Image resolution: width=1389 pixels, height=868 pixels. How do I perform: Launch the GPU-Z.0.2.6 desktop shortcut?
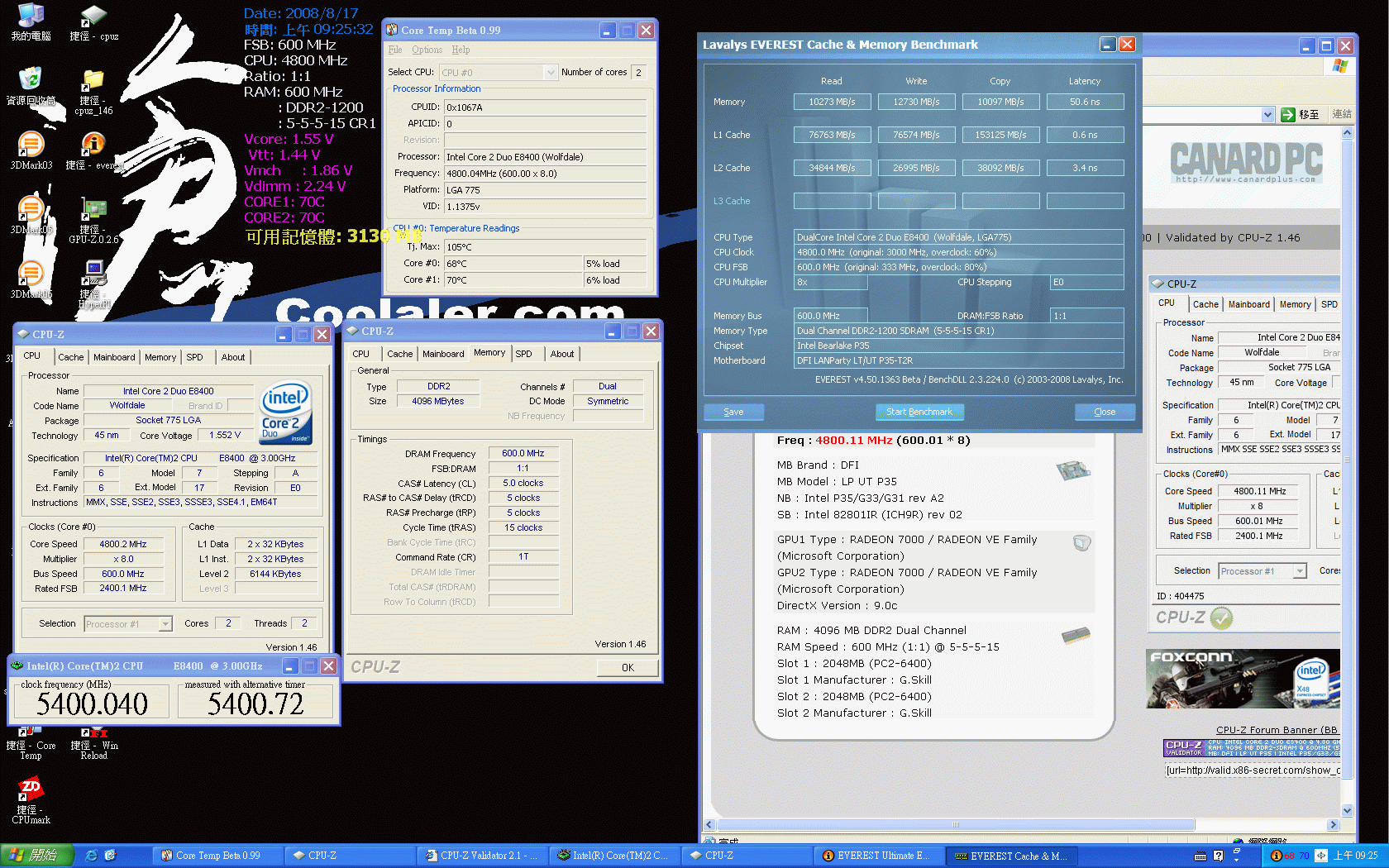coord(93,220)
